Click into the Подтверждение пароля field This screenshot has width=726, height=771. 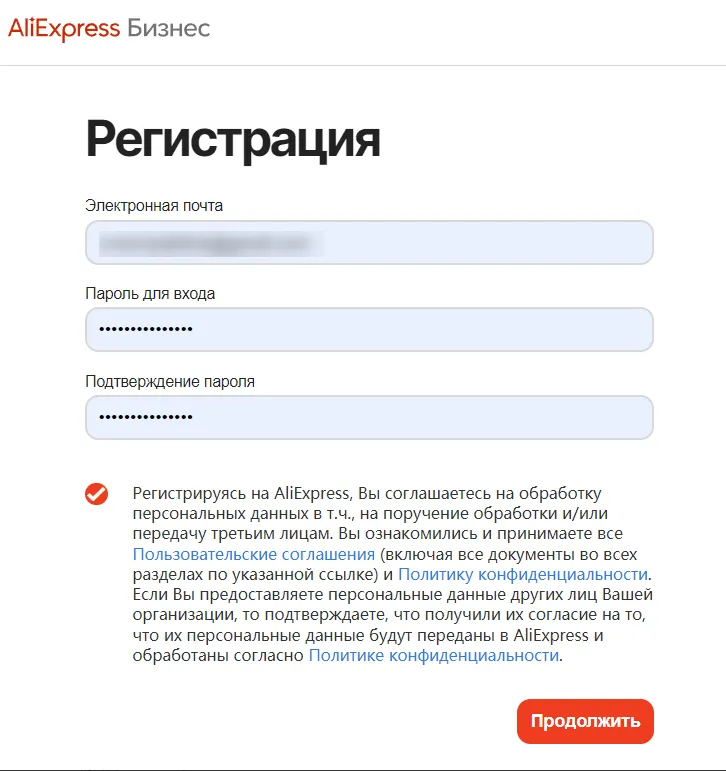pos(369,417)
